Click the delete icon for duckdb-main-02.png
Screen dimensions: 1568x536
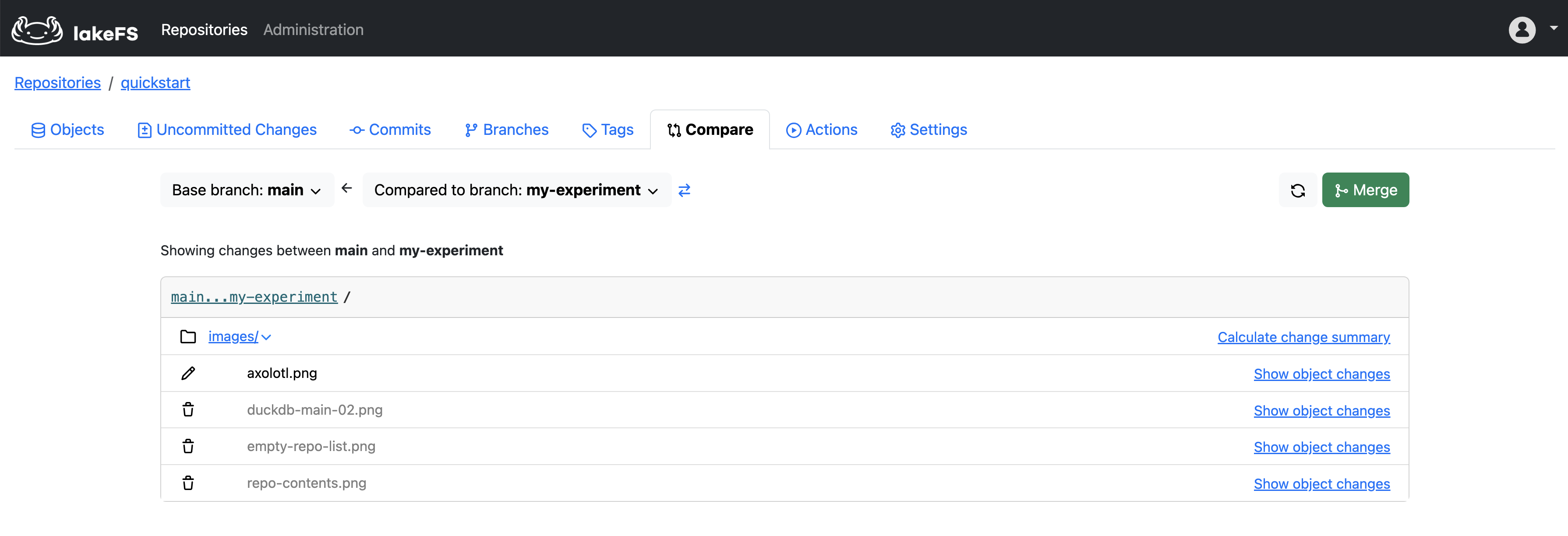(188, 409)
